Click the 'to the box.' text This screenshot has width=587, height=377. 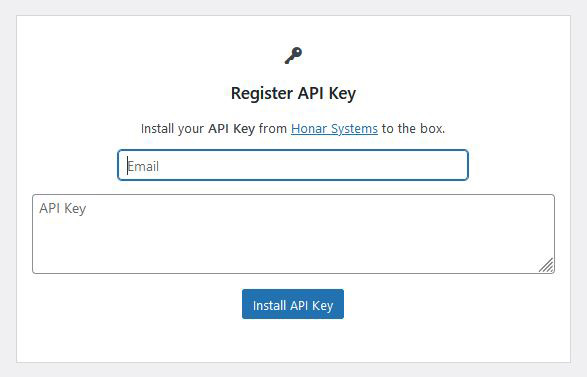click(413, 129)
